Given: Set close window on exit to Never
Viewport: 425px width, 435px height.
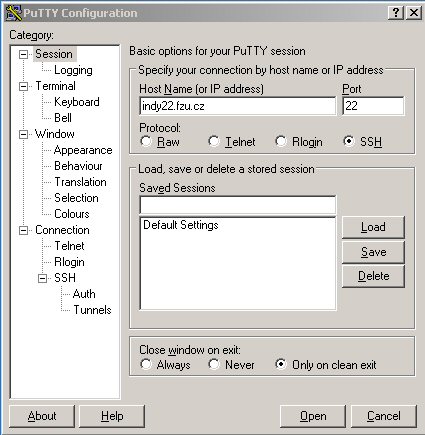Looking at the screenshot, I should (214, 364).
